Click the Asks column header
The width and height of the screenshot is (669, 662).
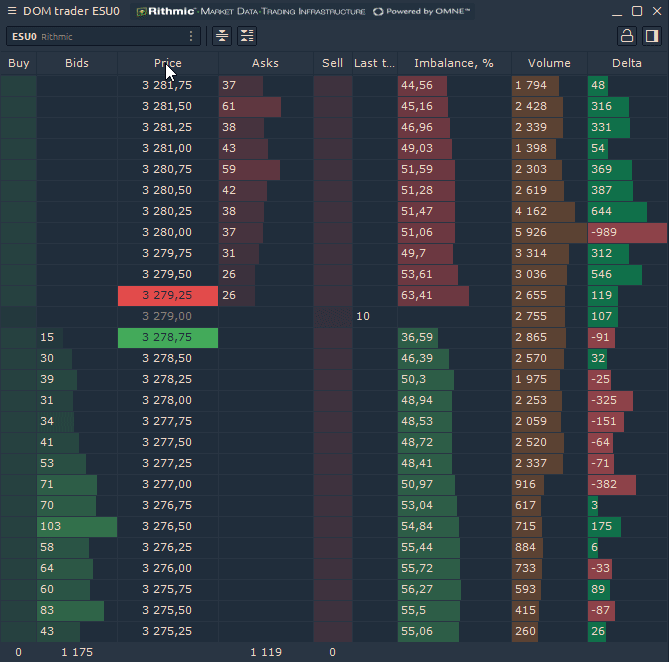point(265,63)
